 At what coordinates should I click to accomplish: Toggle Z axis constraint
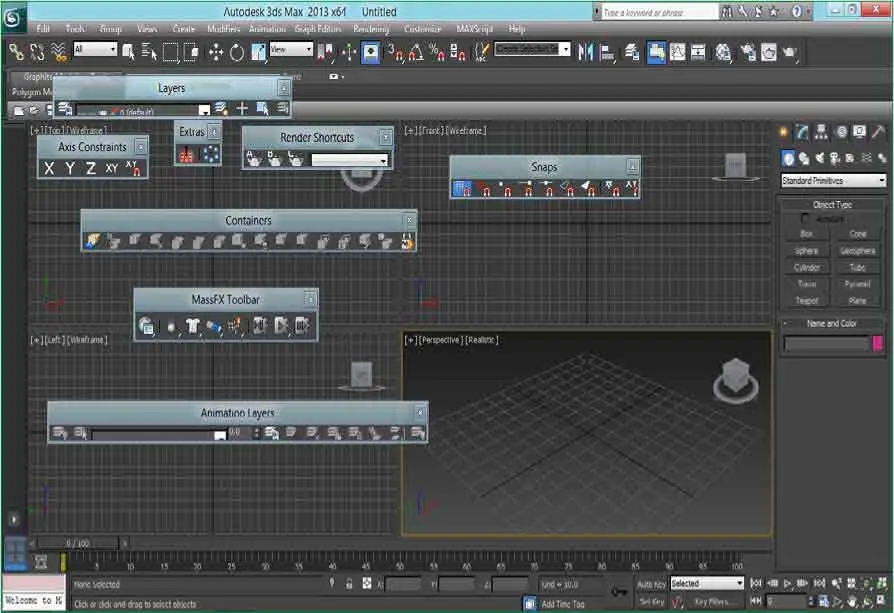pos(90,168)
